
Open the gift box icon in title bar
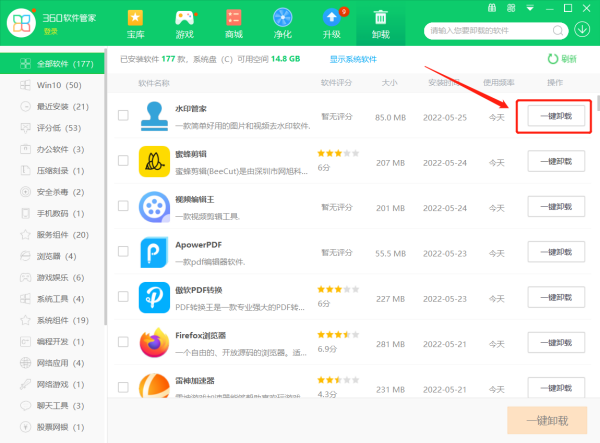[492, 8]
